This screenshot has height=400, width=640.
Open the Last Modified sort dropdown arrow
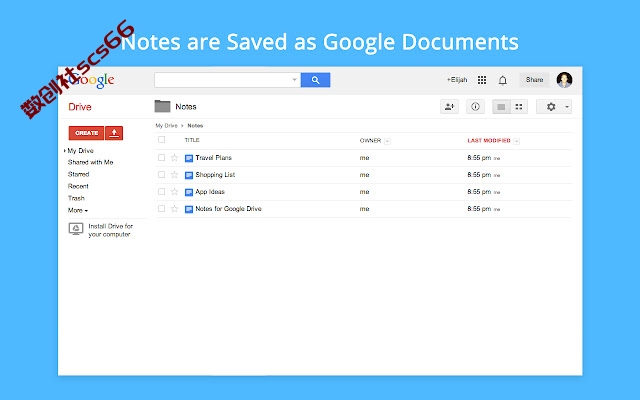(x=516, y=141)
